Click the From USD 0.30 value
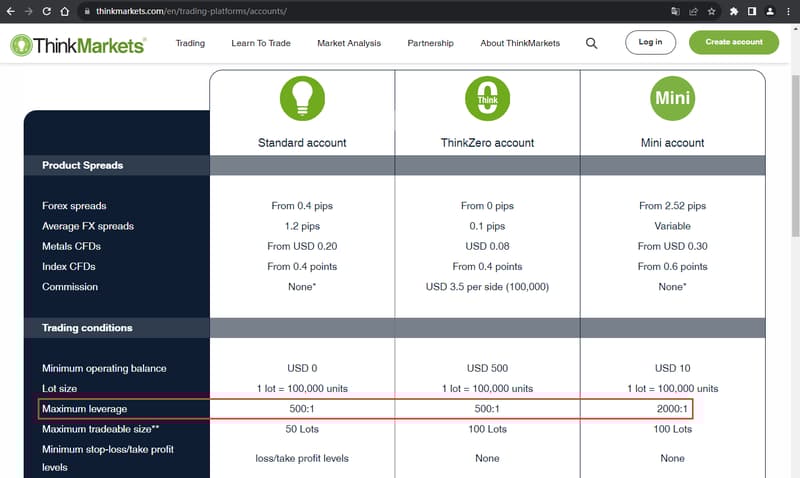Screen dimensions: 800x478 click(672, 246)
